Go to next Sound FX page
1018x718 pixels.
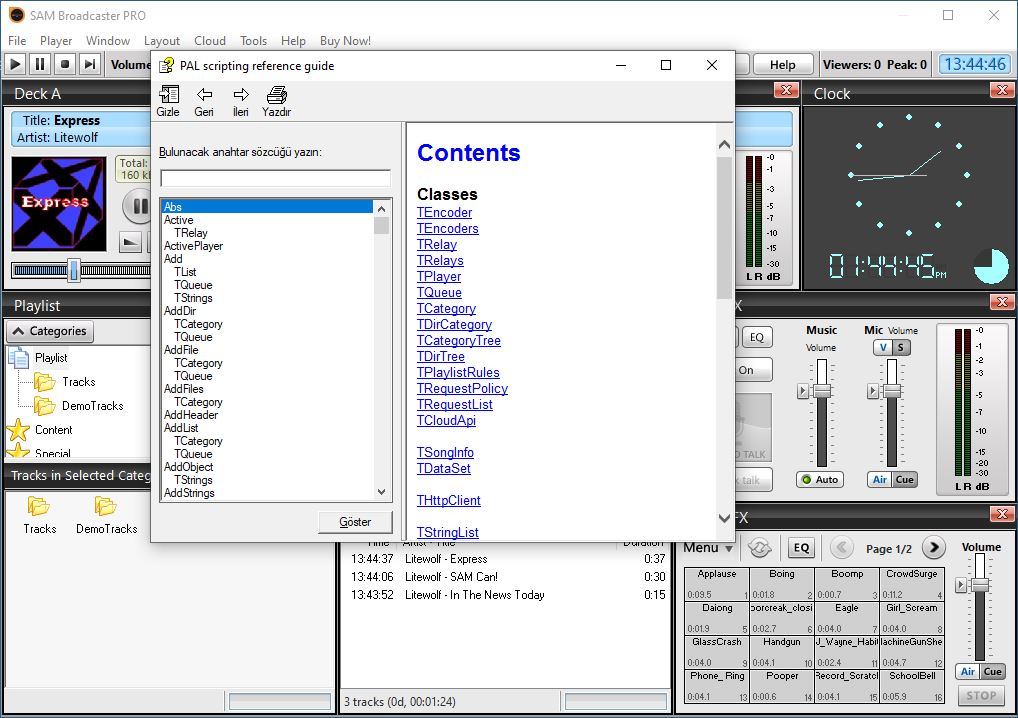pyautogui.click(x=934, y=548)
